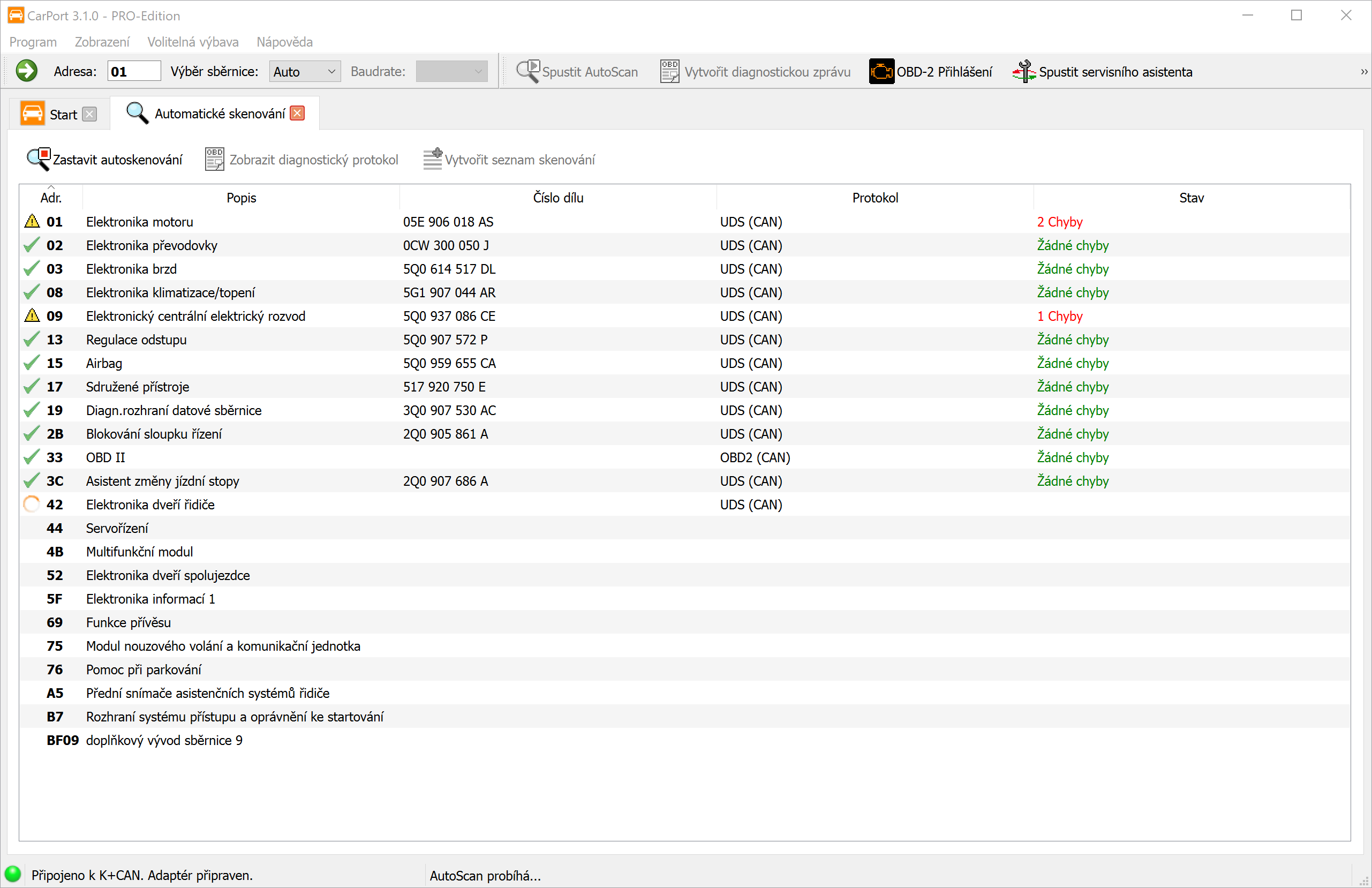Close the Automatické skenování tab
This screenshot has height=888, width=1372.
click(x=297, y=113)
